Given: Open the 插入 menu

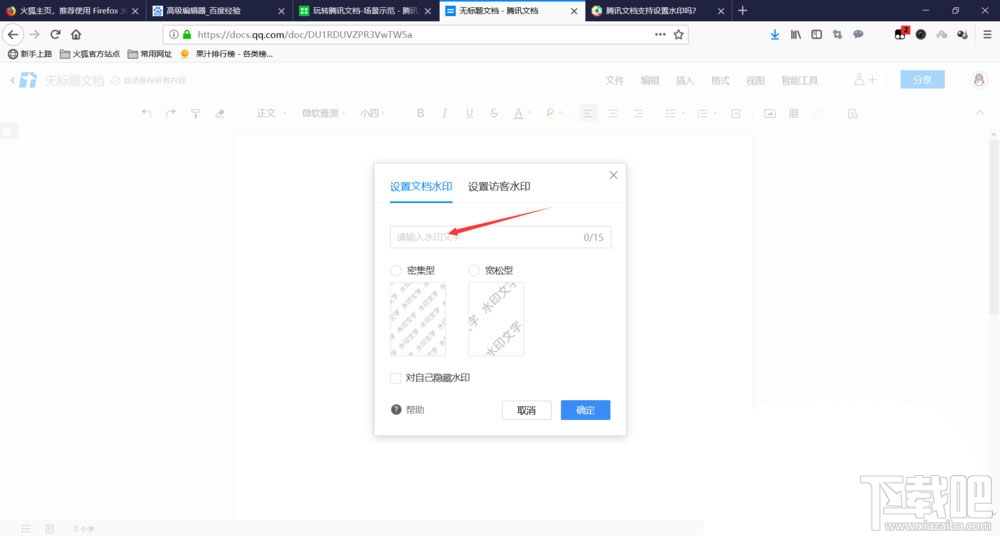Looking at the screenshot, I should coord(685,80).
